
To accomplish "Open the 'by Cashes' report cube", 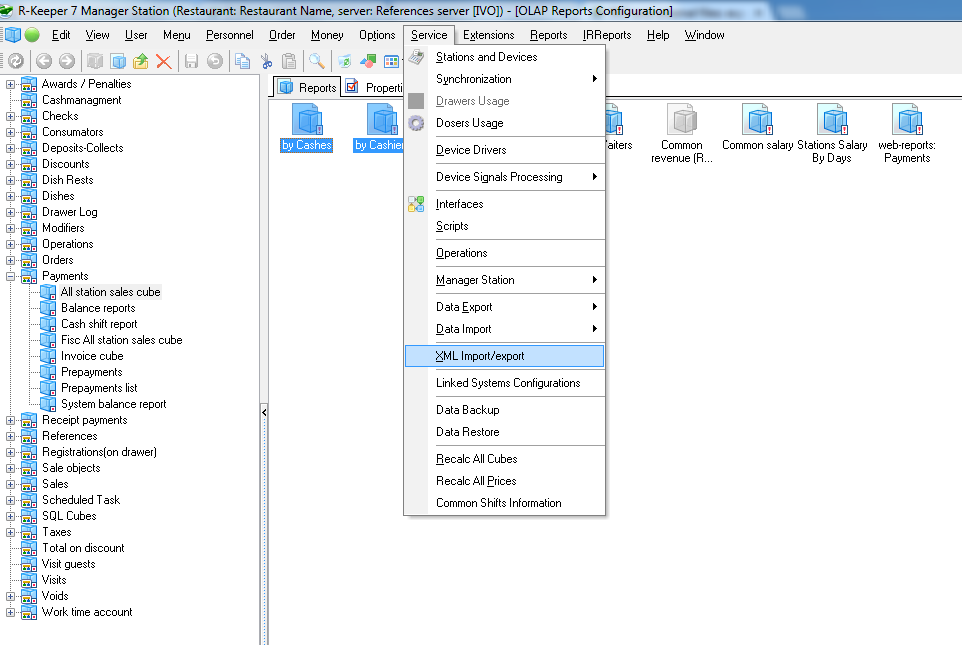I will click(x=306, y=122).
